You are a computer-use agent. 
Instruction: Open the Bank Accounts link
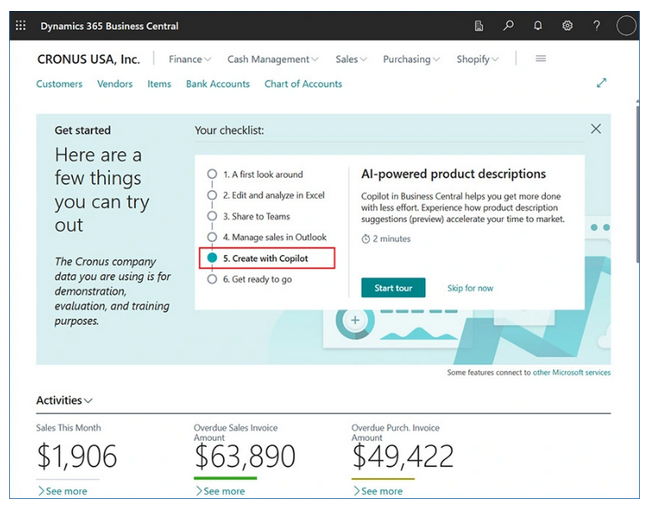click(x=218, y=84)
